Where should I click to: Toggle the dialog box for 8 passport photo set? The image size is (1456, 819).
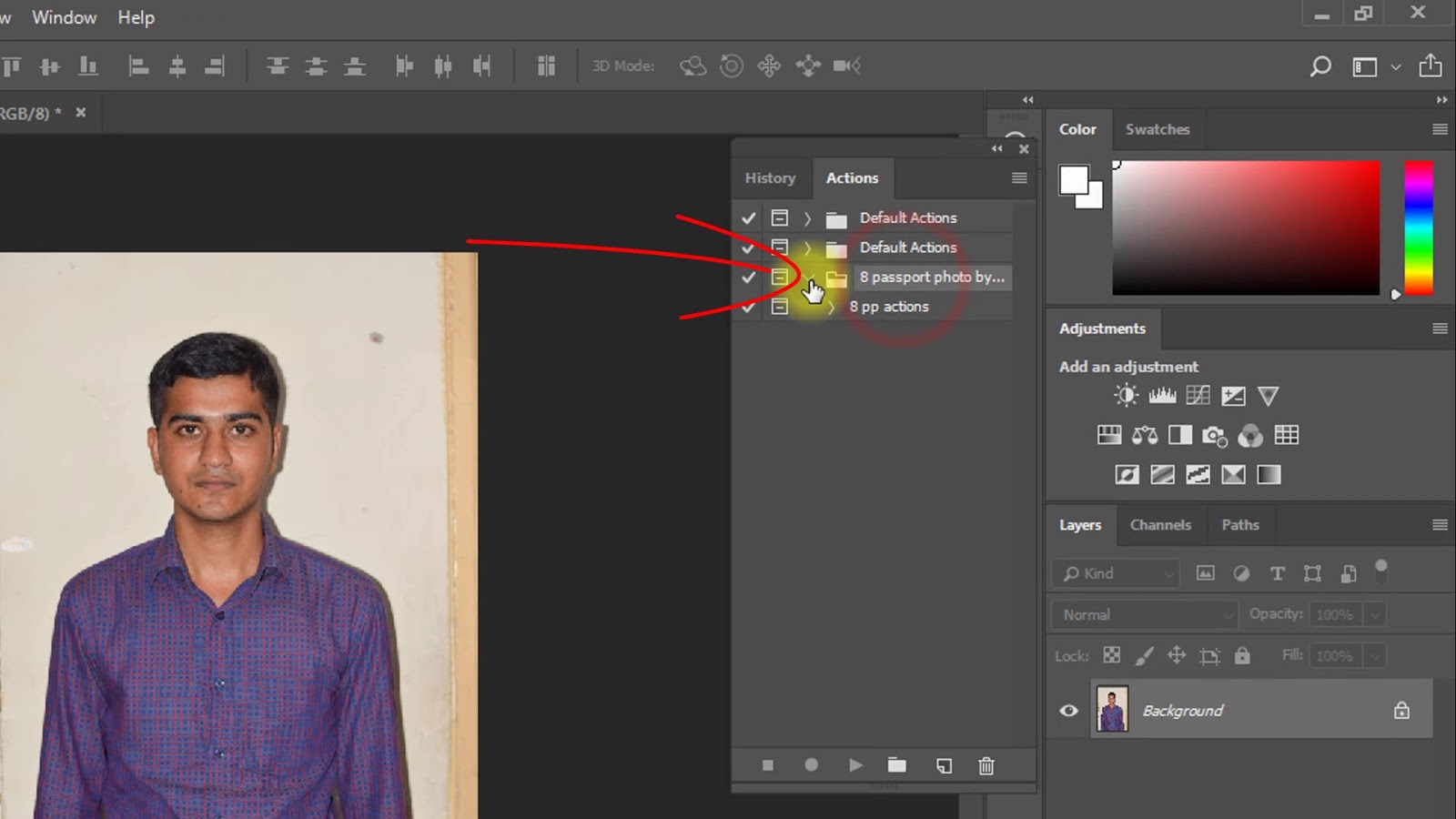tap(780, 277)
